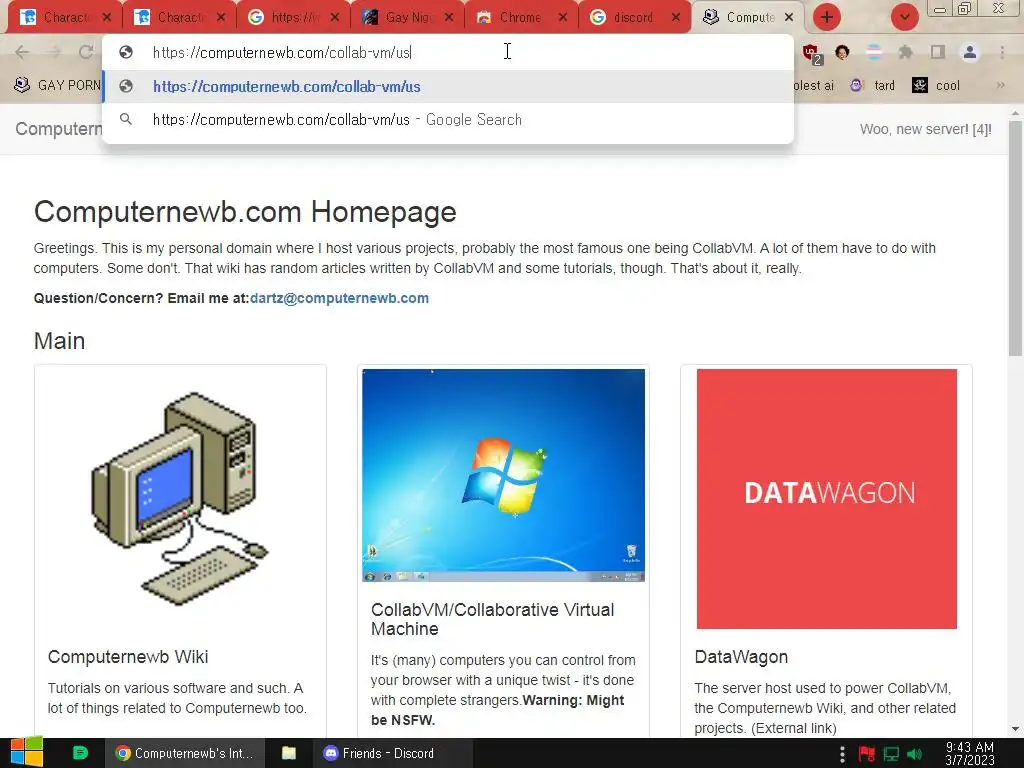Click the retro computer illustration
This screenshot has width=1024, height=768.
180,498
